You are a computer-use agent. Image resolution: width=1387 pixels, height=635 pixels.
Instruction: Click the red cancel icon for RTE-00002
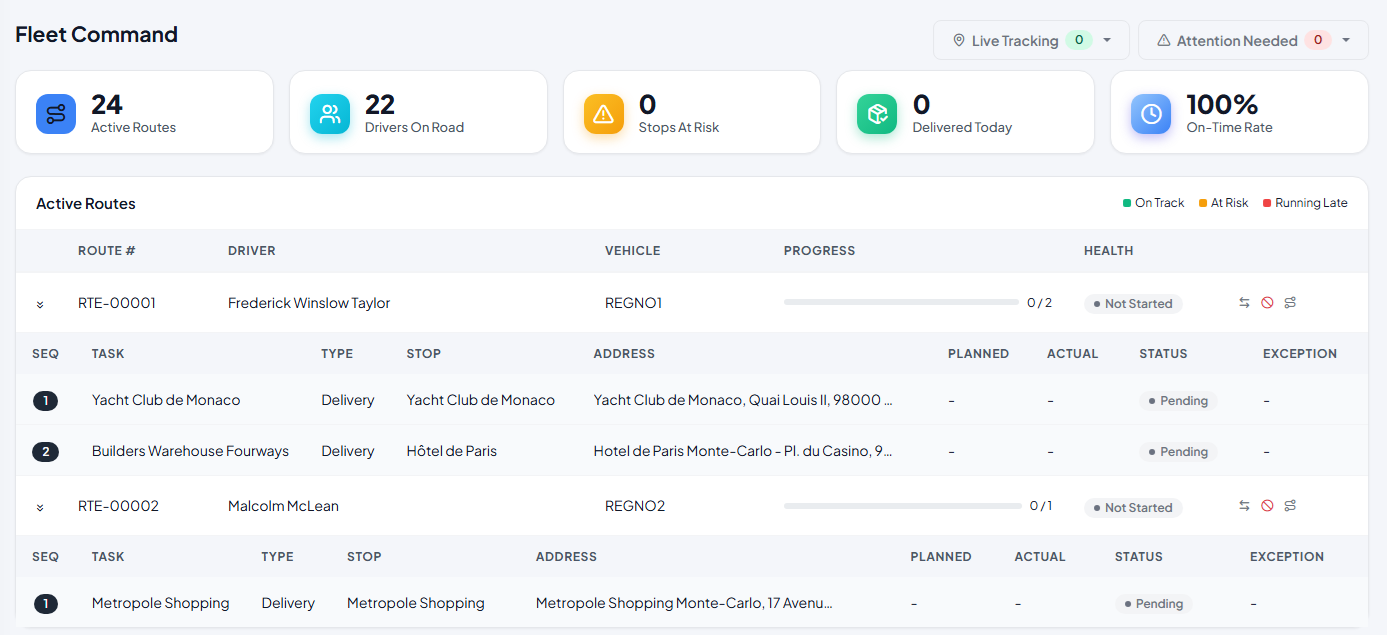pyautogui.click(x=1267, y=506)
